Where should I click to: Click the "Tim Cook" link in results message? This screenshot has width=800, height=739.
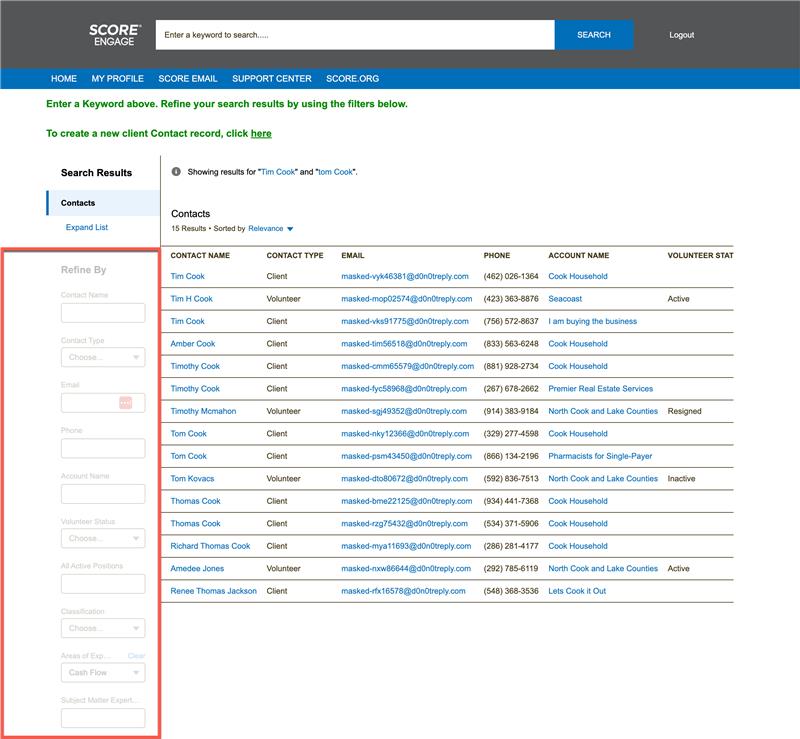[278, 172]
